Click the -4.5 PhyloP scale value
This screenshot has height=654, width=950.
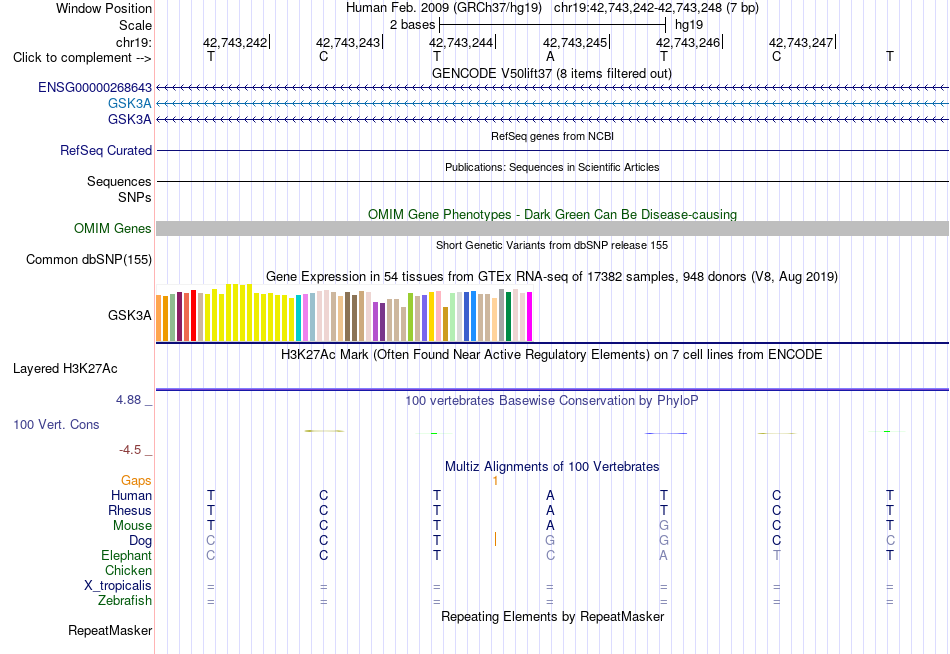130,450
